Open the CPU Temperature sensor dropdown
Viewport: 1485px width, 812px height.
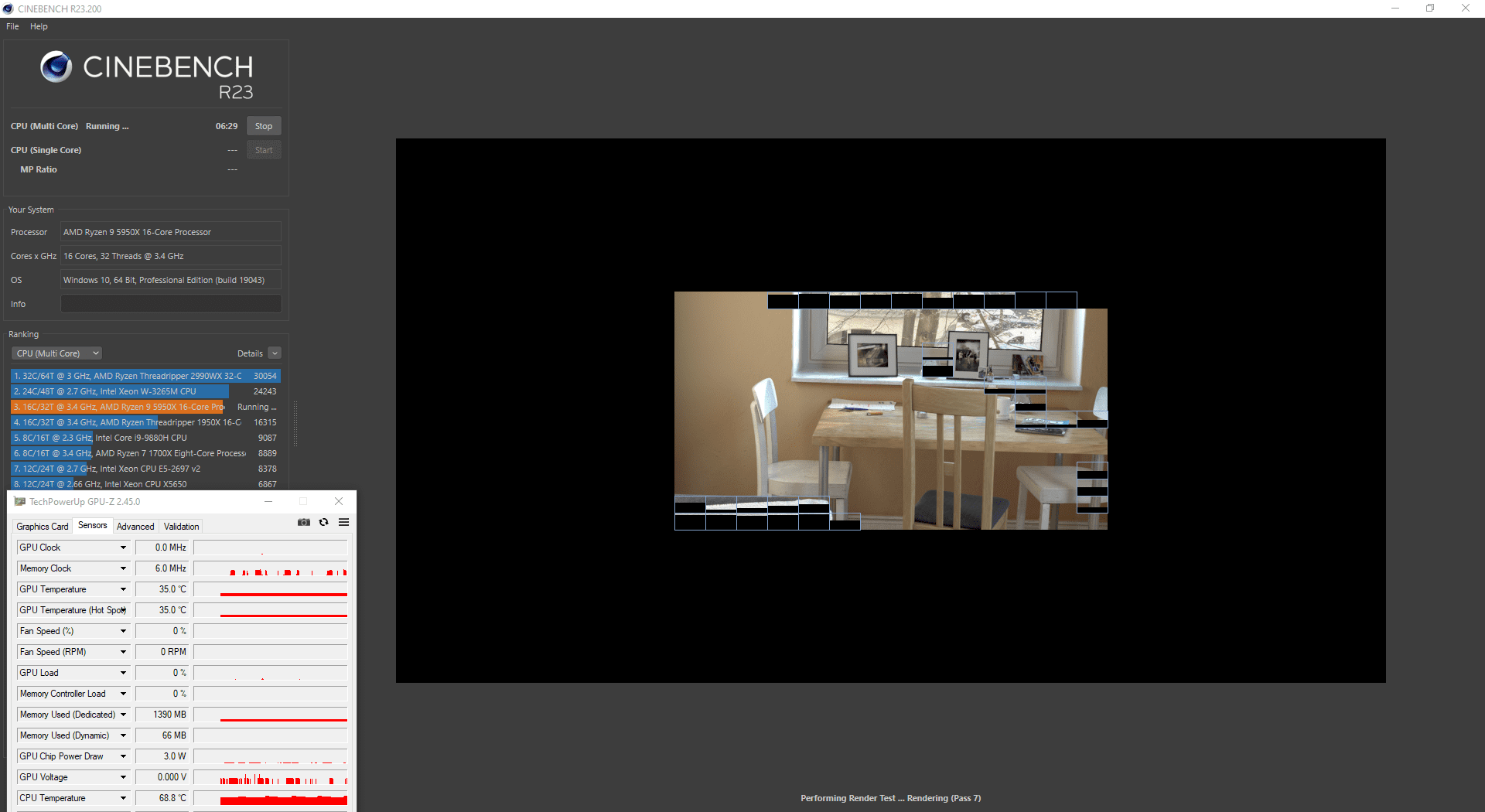pos(123,798)
